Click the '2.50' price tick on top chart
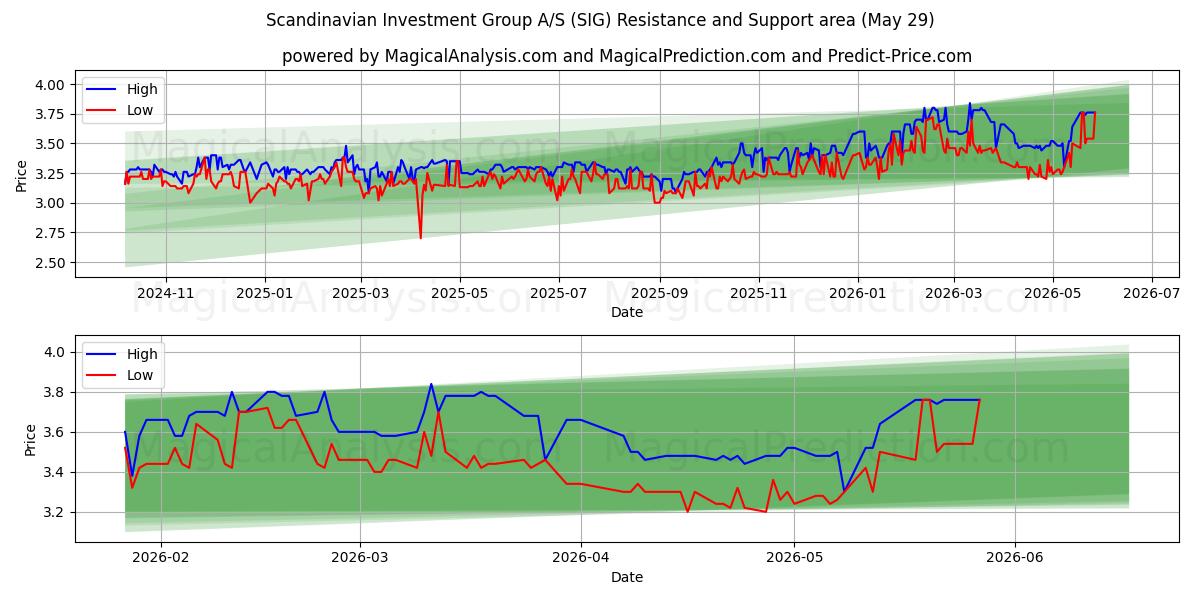Screen dimensions: 1200x600 (50, 263)
